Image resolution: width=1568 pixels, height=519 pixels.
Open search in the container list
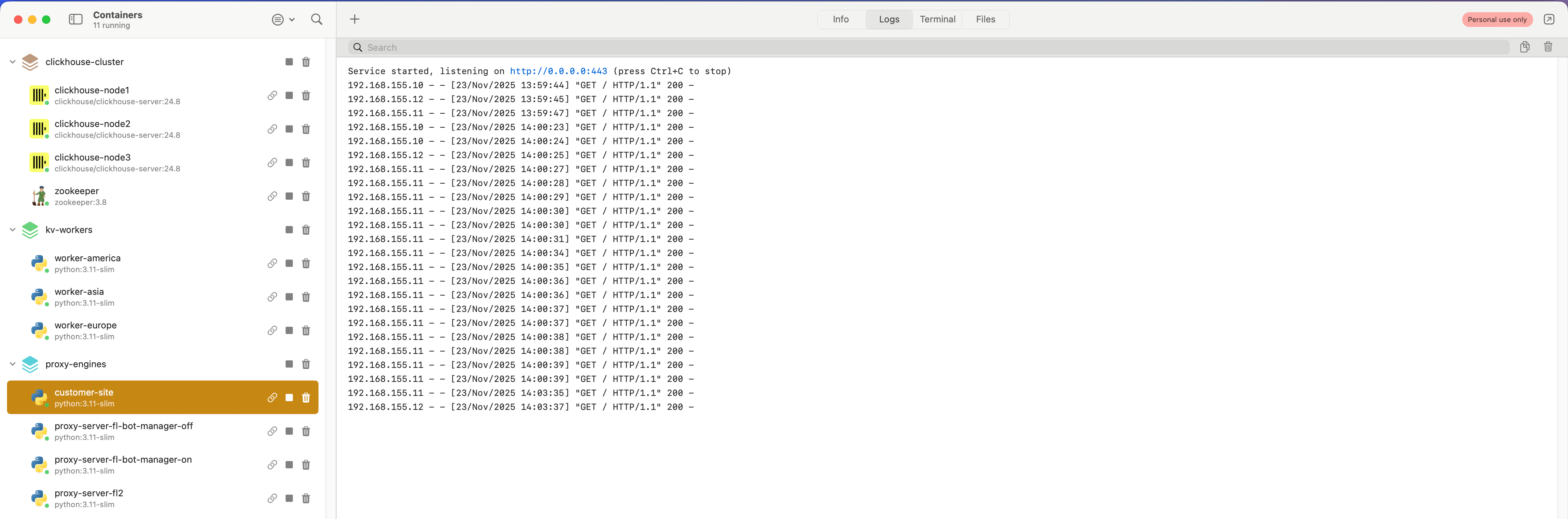[x=316, y=19]
